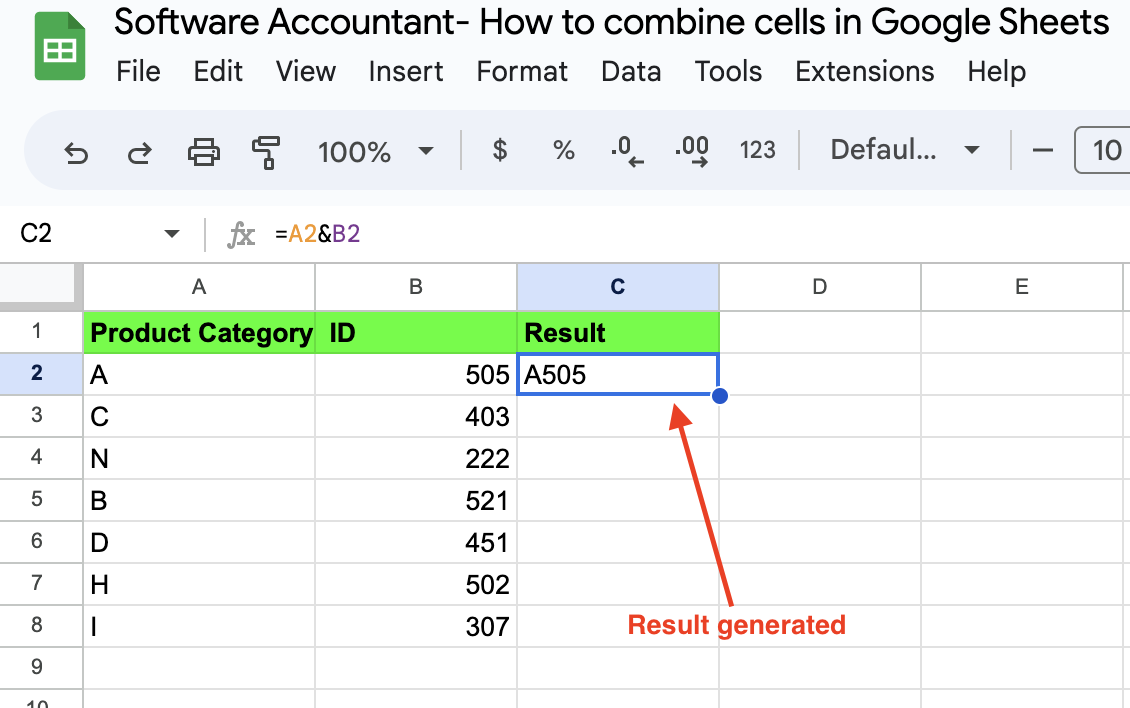Select column C header
1130x708 pixels.
(x=618, y=287)
